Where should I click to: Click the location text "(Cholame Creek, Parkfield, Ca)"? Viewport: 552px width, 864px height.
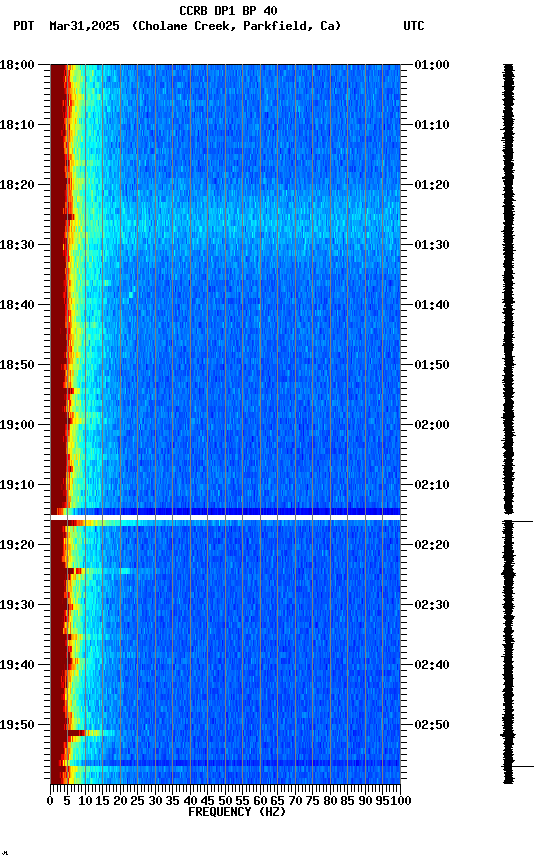[236, 26]
